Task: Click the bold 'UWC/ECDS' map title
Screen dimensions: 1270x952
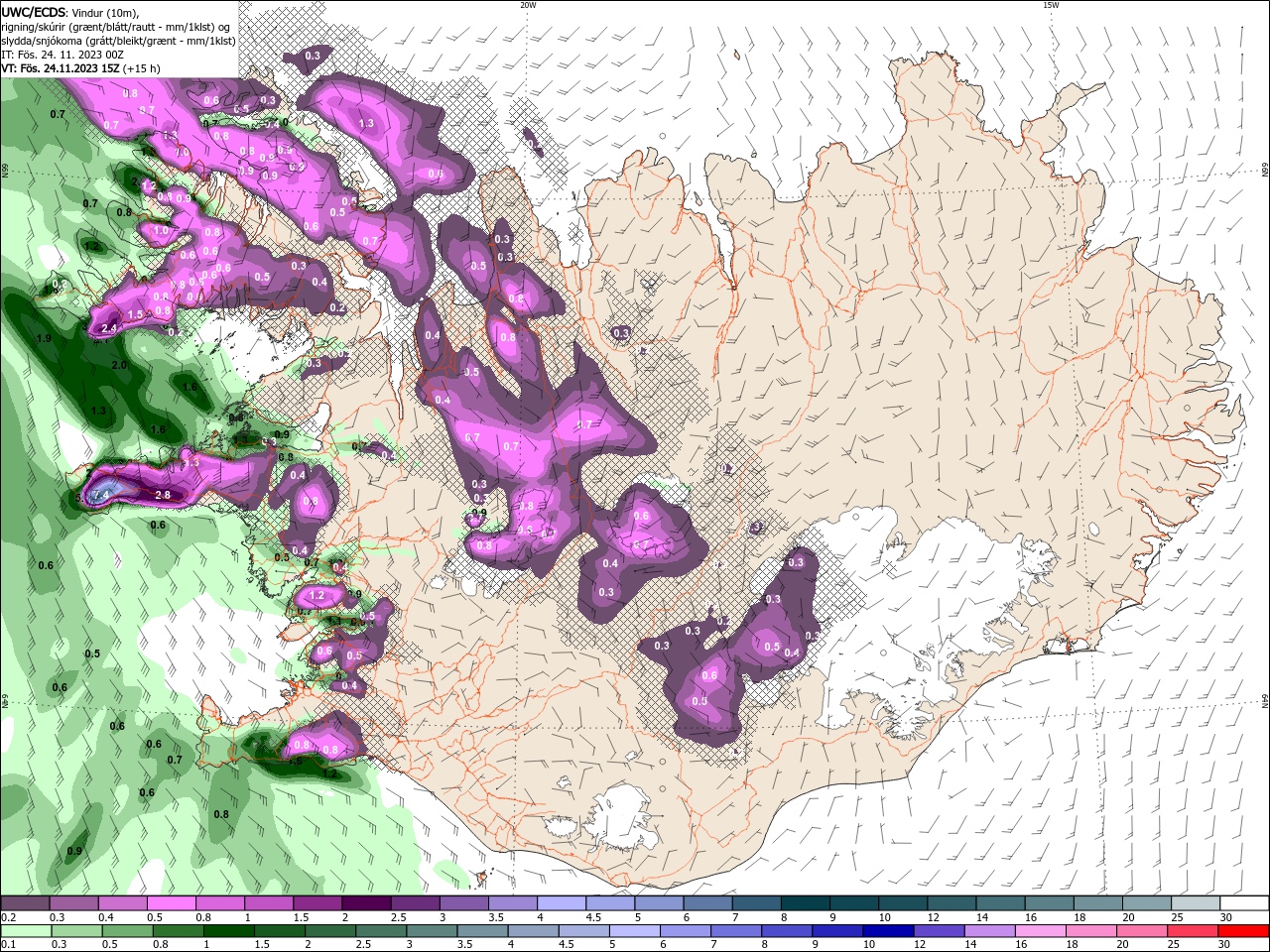Action: 34,12
